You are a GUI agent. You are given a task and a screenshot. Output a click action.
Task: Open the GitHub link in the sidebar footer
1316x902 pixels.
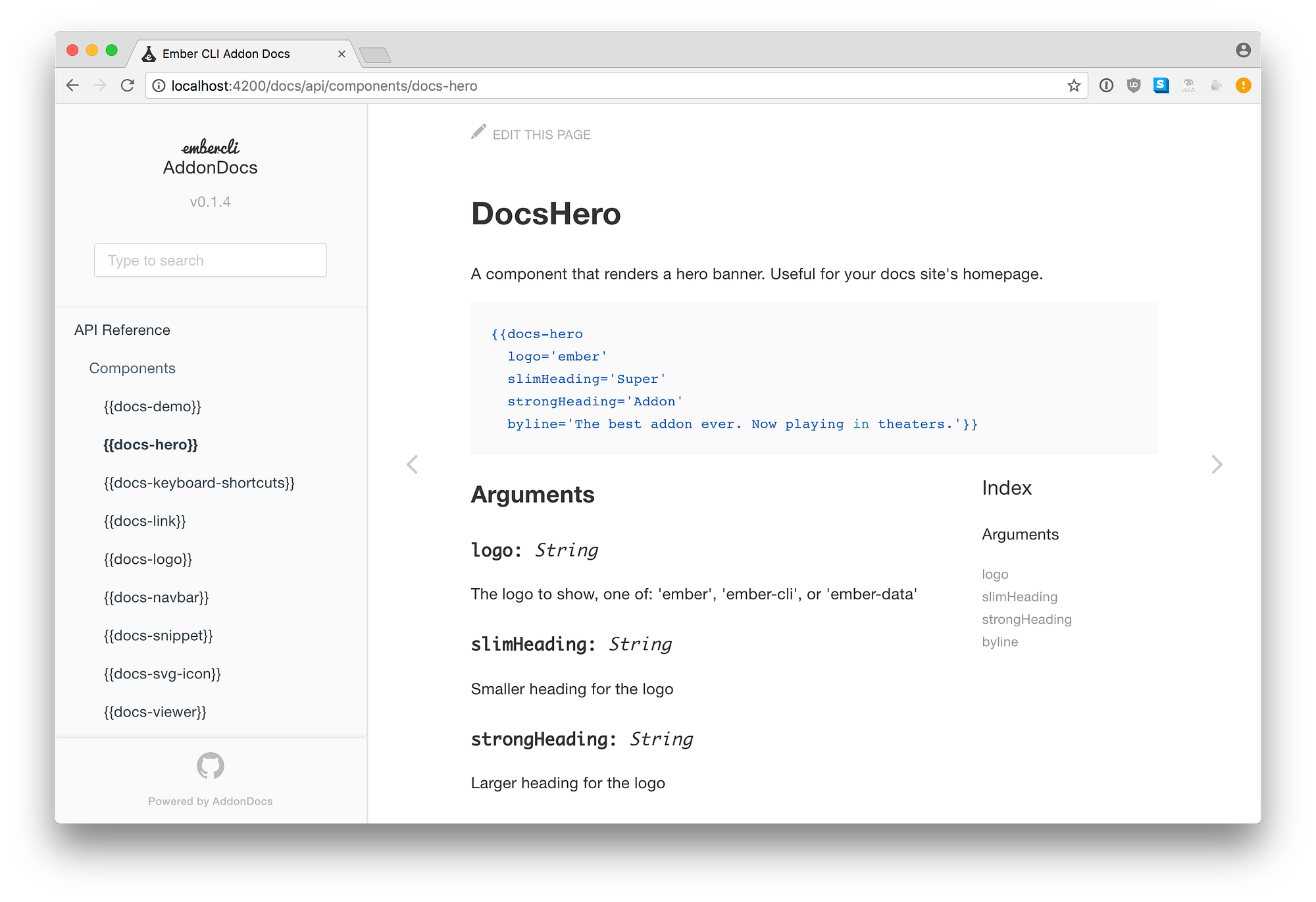(x=210, y=766)
